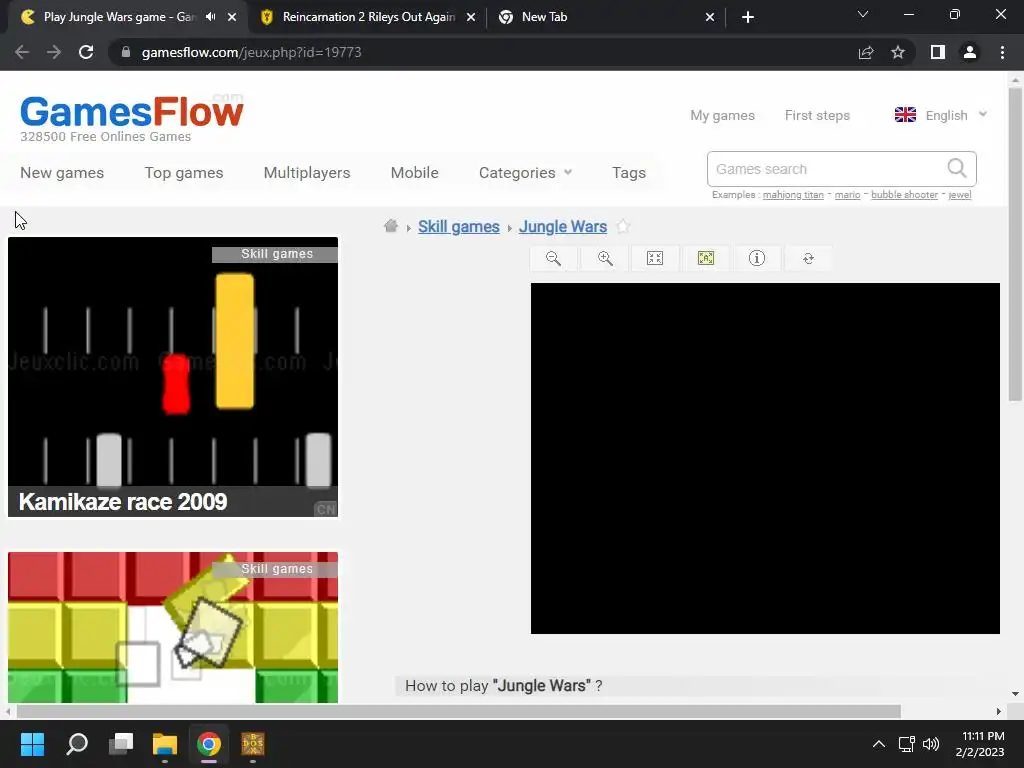Screen dimensions: 1024x768
Task: Open Chrome side panel icon
Action: [938, 52]
